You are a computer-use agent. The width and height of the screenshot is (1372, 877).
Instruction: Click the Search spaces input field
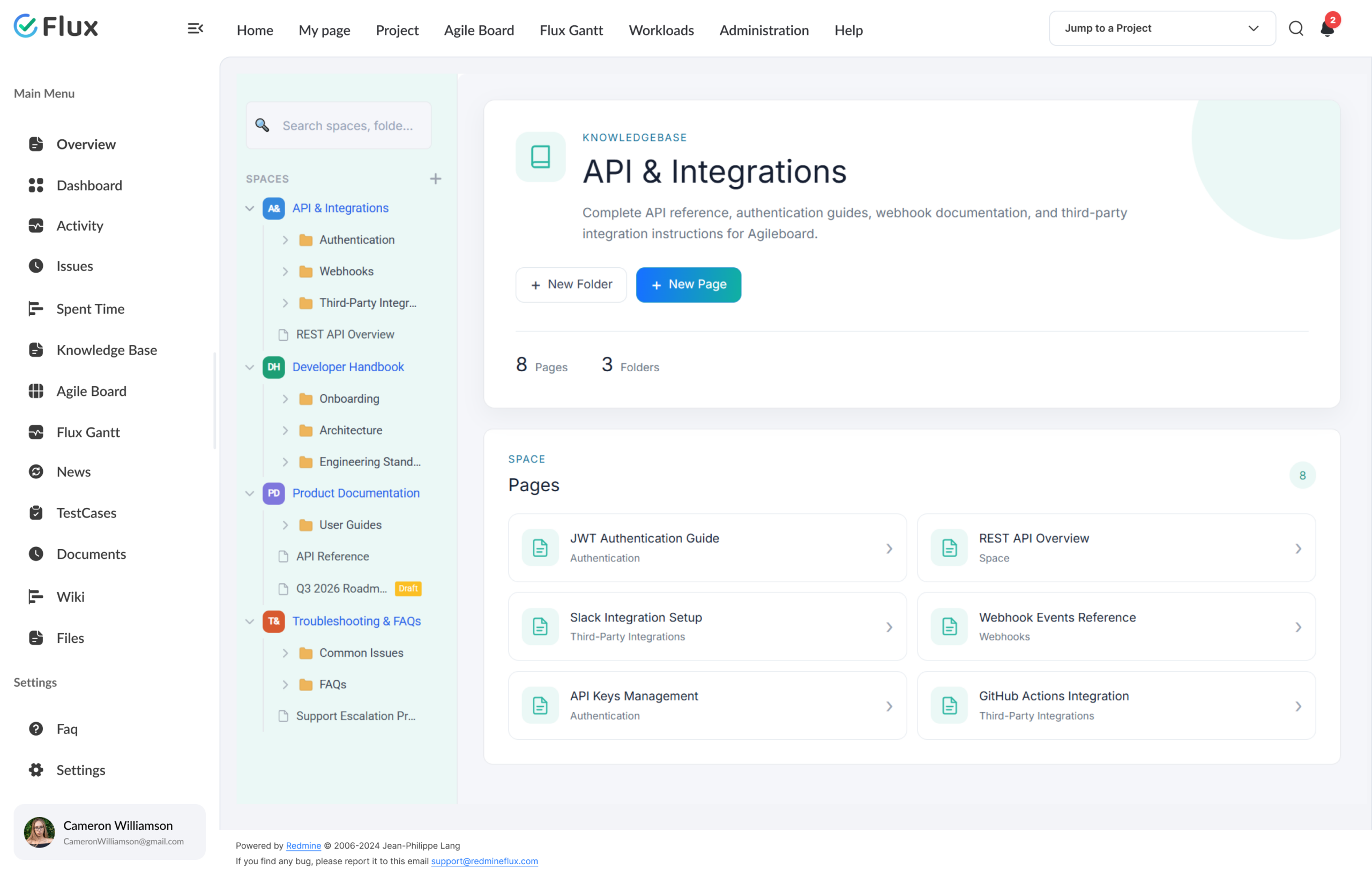(338, 125)
